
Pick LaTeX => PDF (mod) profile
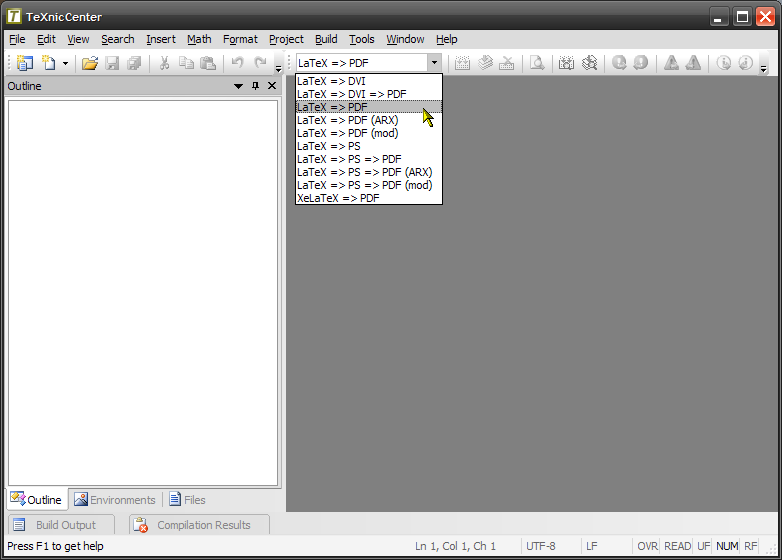tap(369, 133)
